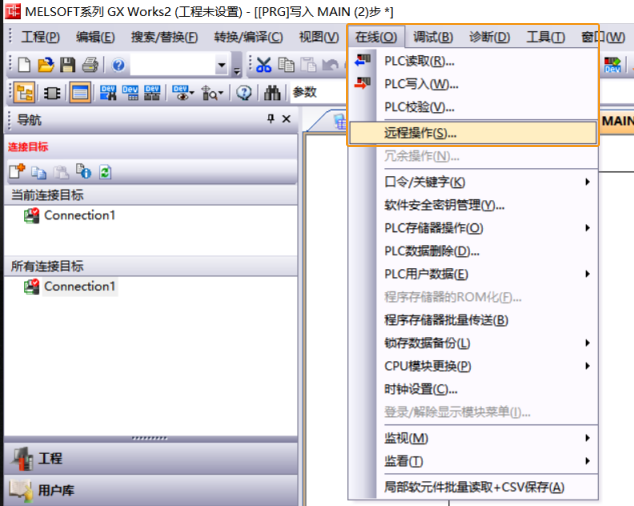
Task: Open the 工具(T) menu
Action: (545, 37)
